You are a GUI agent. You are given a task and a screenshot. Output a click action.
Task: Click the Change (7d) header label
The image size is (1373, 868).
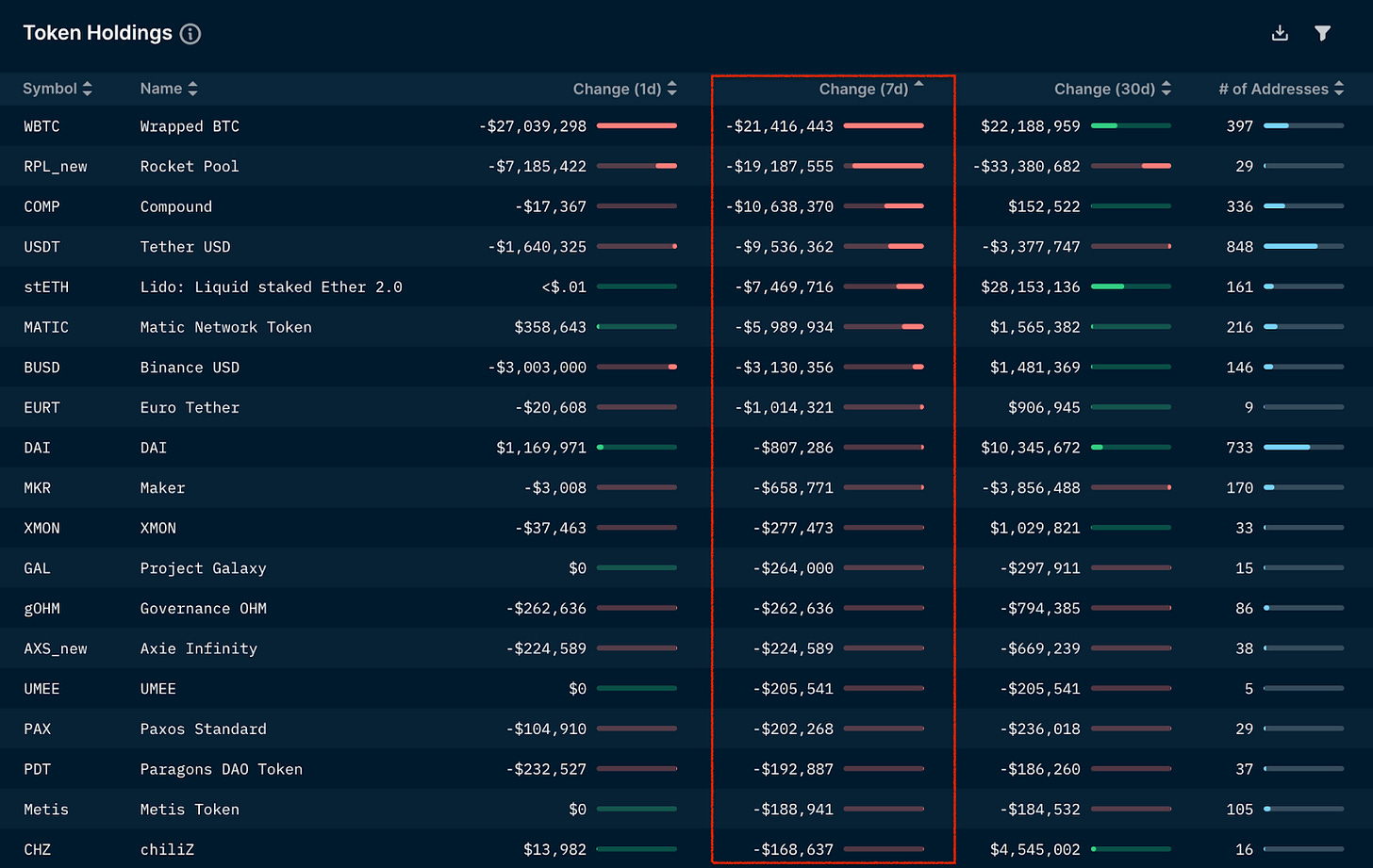(864, 89)
